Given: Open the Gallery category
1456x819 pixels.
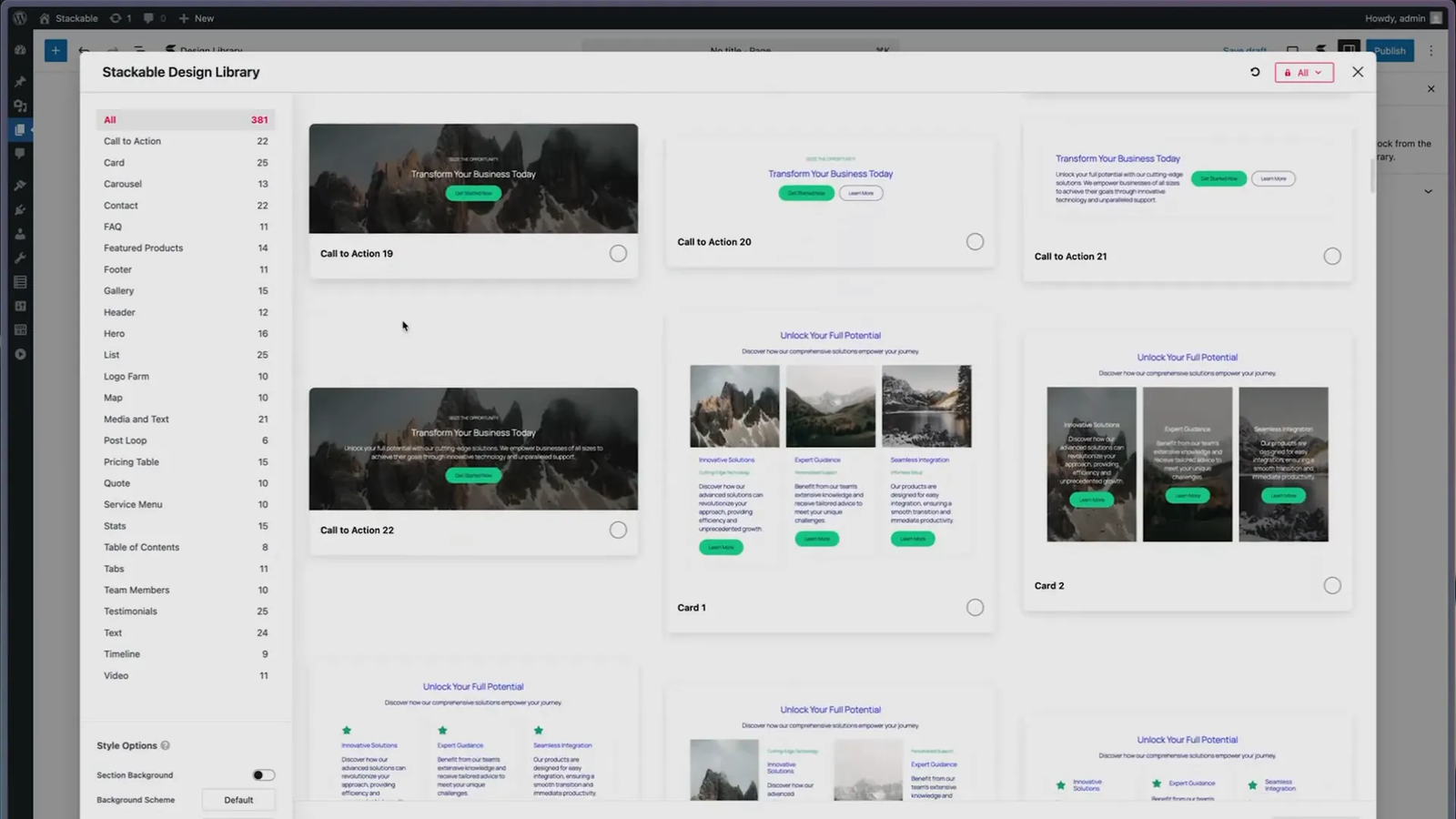Looking at the screenshot, I should click(x=186, y=290).
